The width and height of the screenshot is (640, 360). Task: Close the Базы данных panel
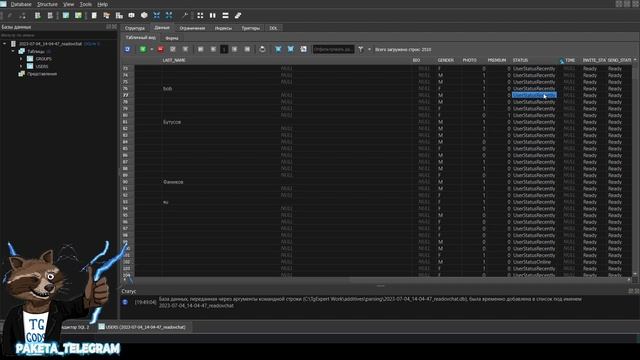pos(114,27)
